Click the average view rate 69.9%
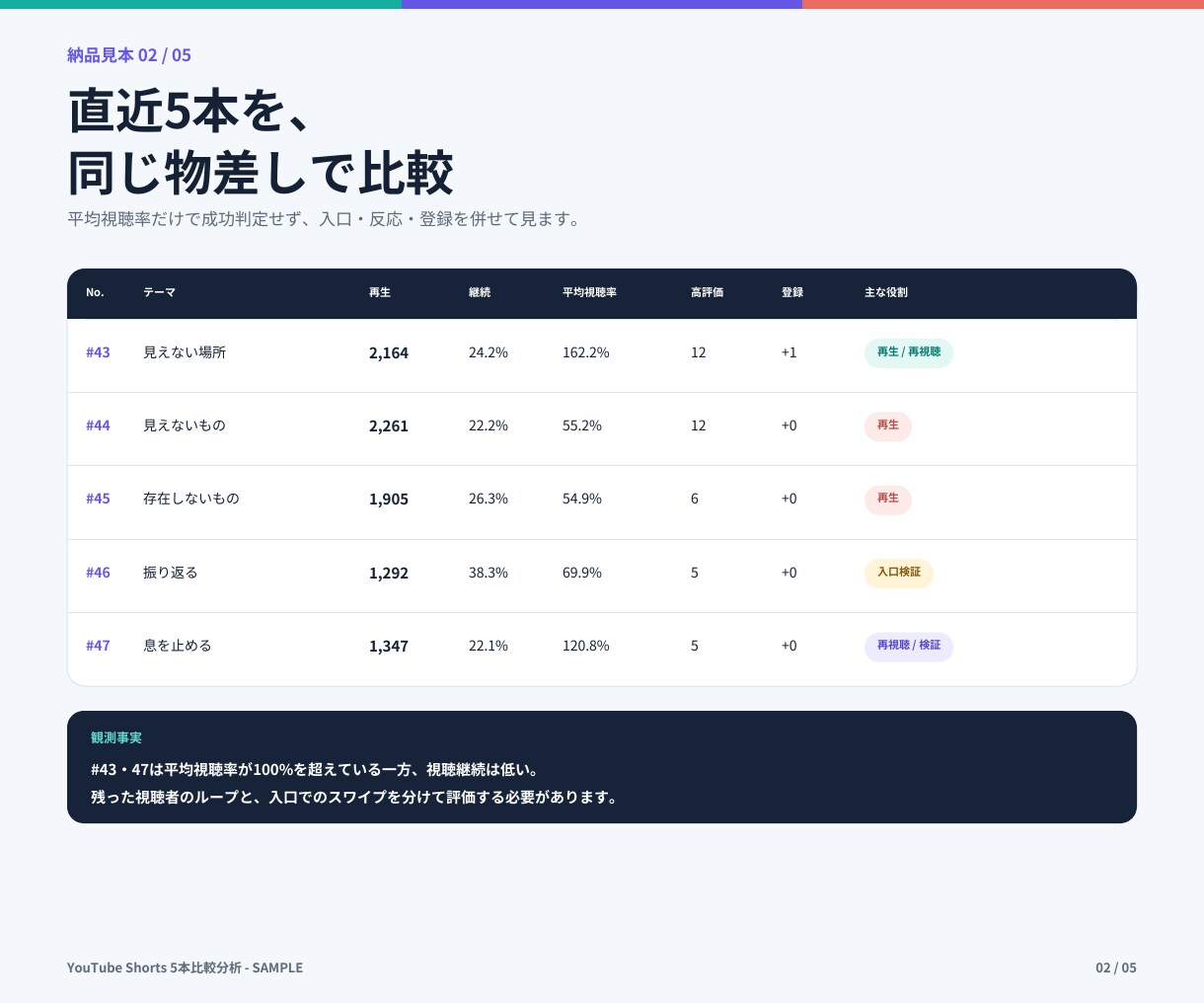 pos(582,573)
